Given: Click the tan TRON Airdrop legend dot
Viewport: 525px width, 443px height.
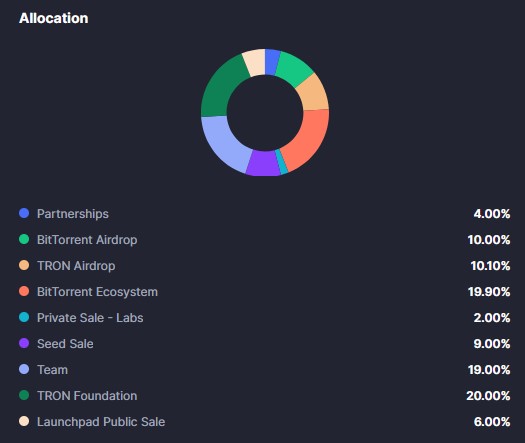Looking at the screenshot, I should [24, 265].
